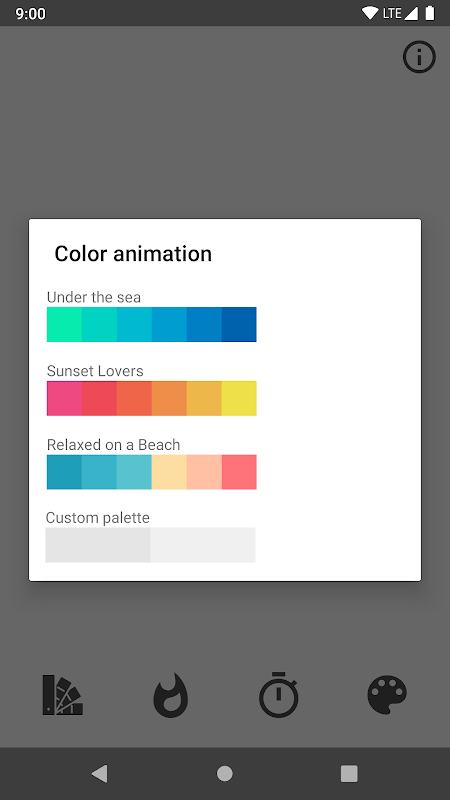Open the stopwatch timer icon
The width and height of the screenshot is (450, 800).
click(x=279, y=694)
